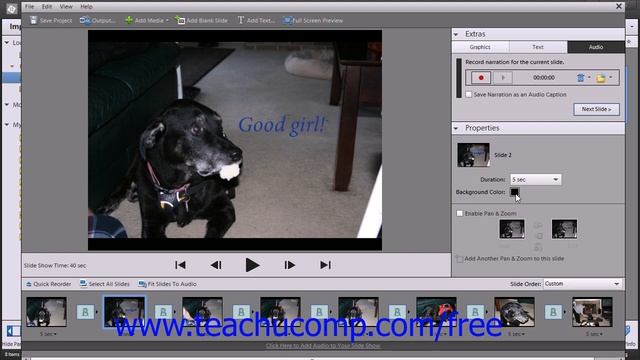Screen dimensions: 640x360
Task: Open the narration folder browse icon
Action: click(600, 78)
